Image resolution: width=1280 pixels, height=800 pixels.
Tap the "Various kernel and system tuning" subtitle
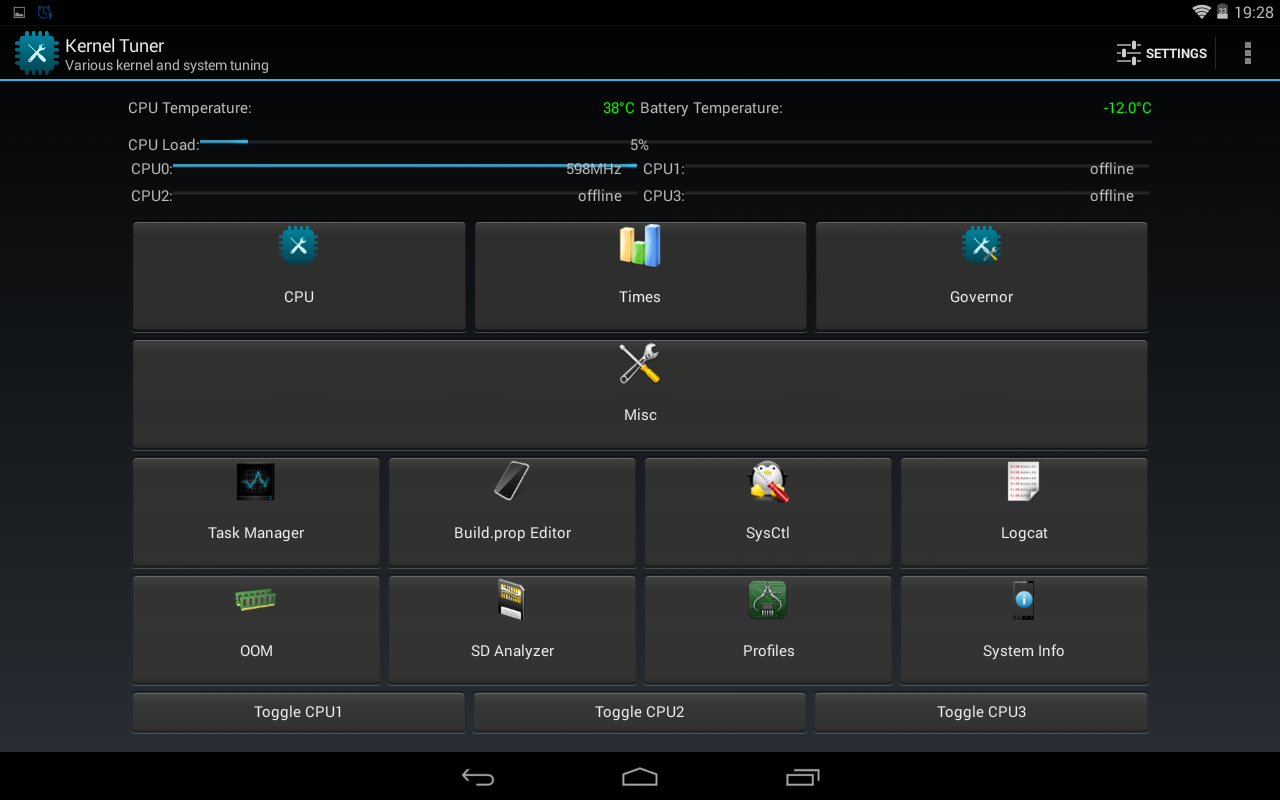tap(167, 66)
